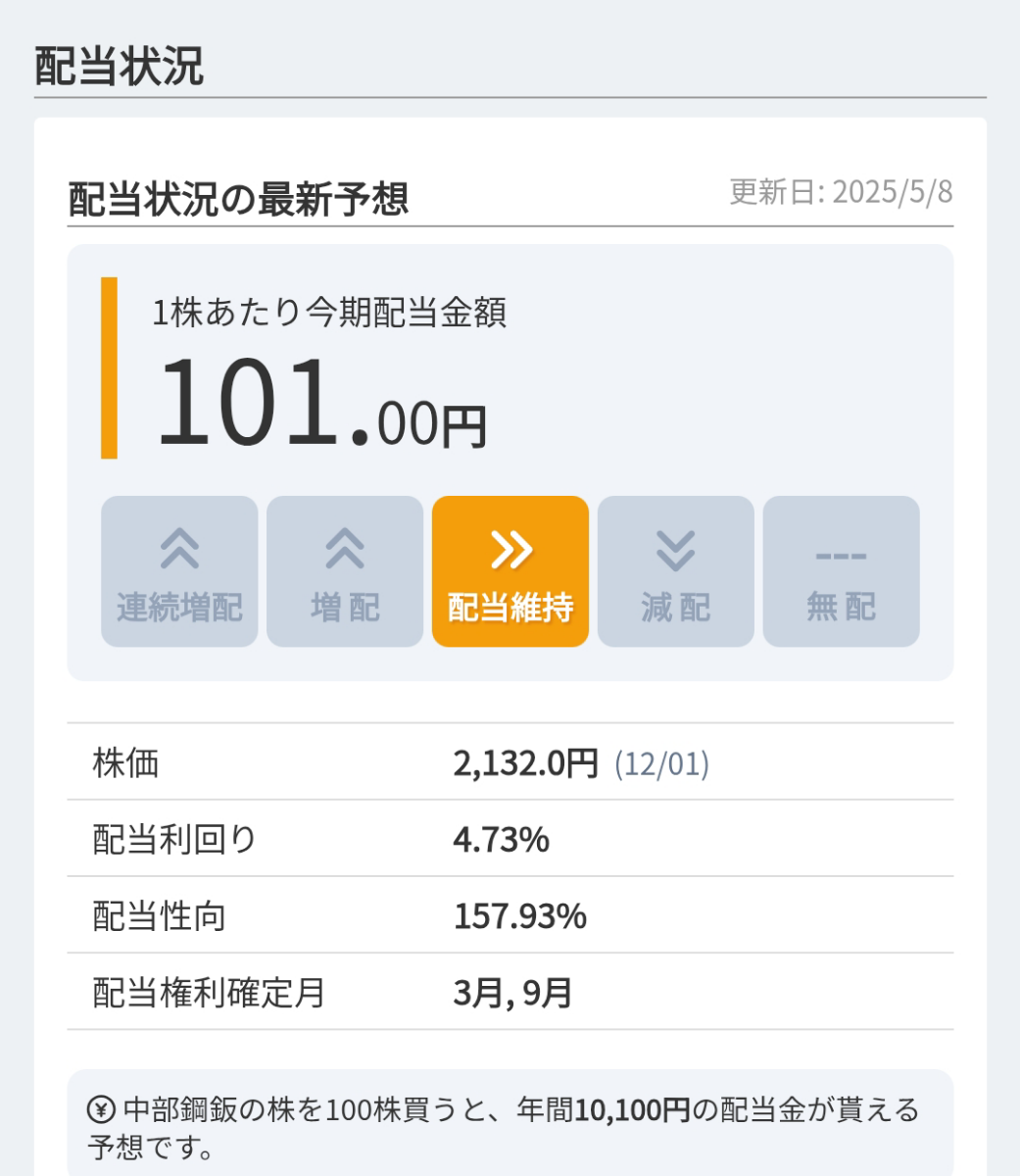Click the 配当性向 row label

(159, 916)
